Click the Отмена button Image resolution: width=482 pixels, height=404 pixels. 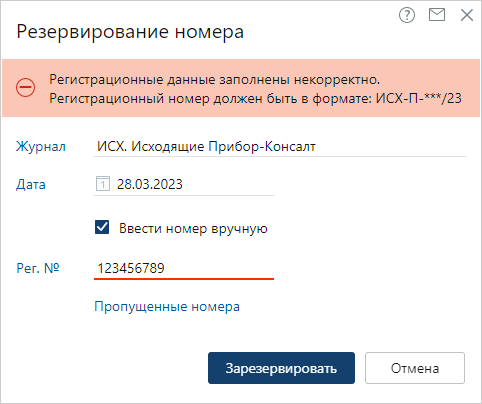click(415, 368)
